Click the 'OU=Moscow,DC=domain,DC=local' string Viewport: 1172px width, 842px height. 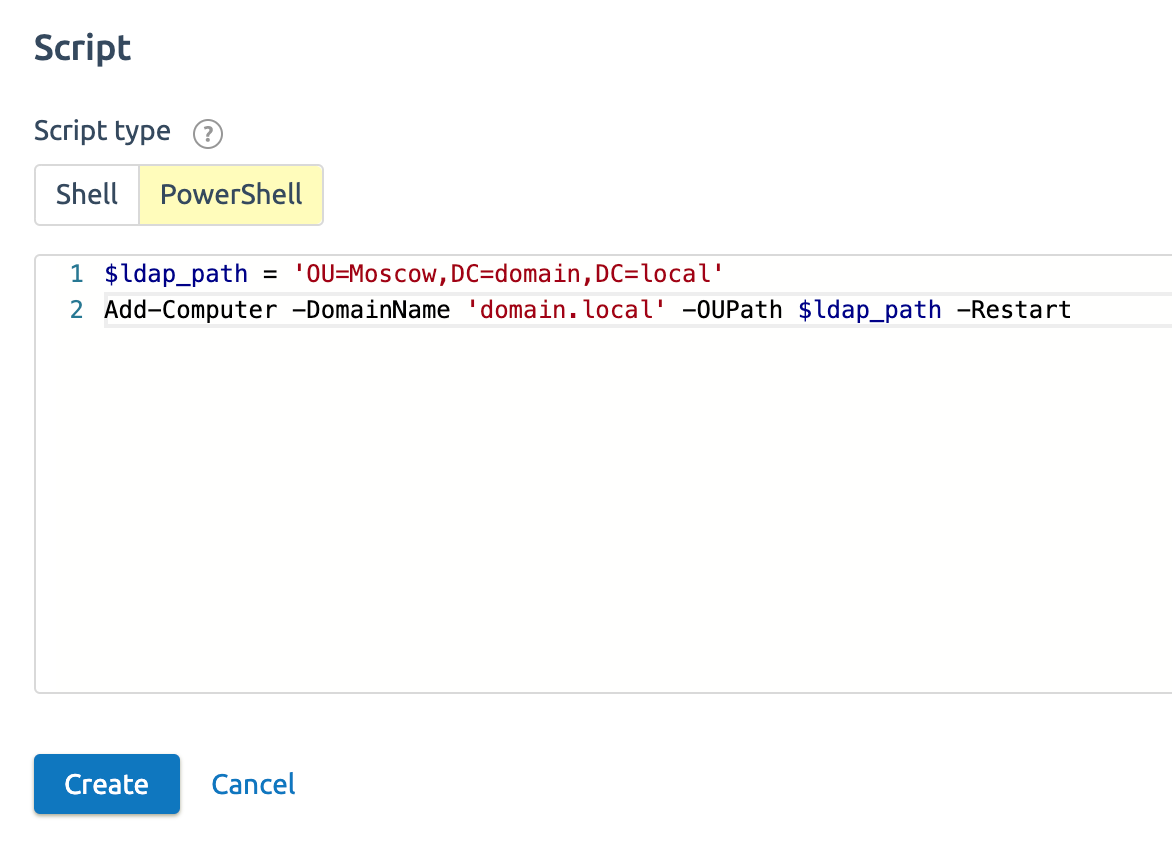tap(508, 274)
